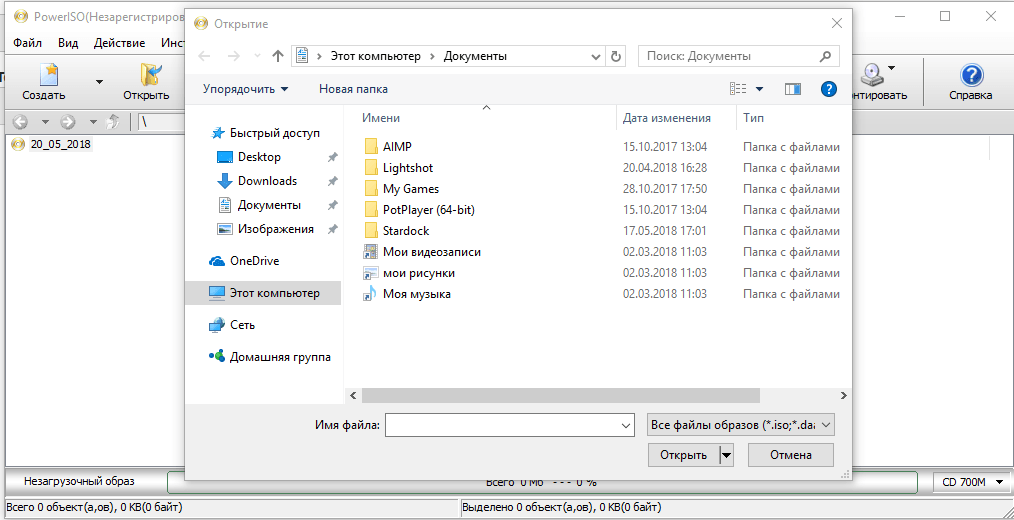Open the Упорядочить dropdown menu
The image size is (1014, 520).
point(245,89)
